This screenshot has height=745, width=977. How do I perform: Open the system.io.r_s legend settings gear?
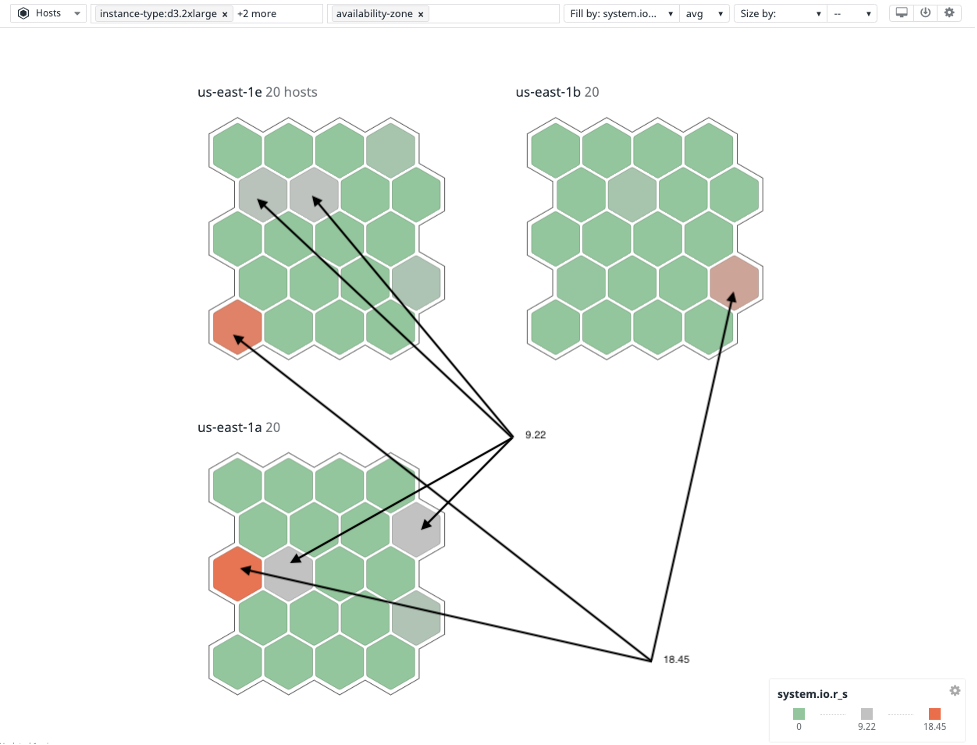(x=954, y=690)
